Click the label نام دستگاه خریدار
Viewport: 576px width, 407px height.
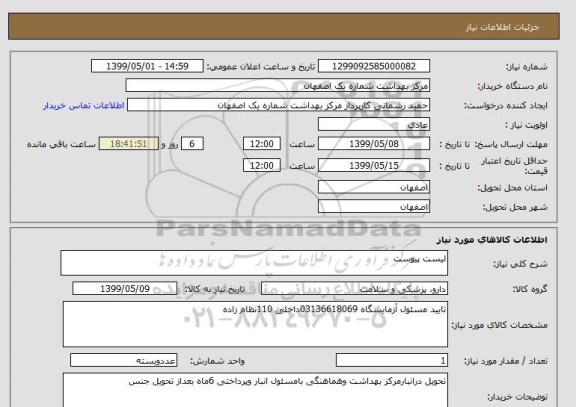point(512,86)
